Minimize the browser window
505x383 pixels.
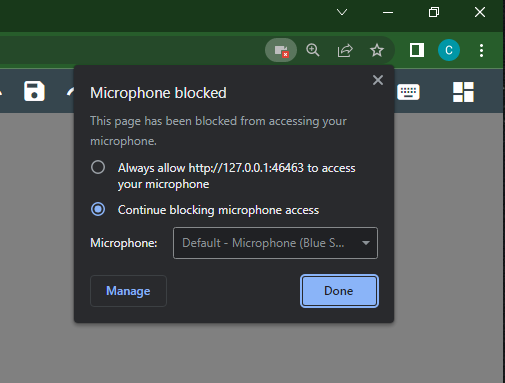point(388,12)
